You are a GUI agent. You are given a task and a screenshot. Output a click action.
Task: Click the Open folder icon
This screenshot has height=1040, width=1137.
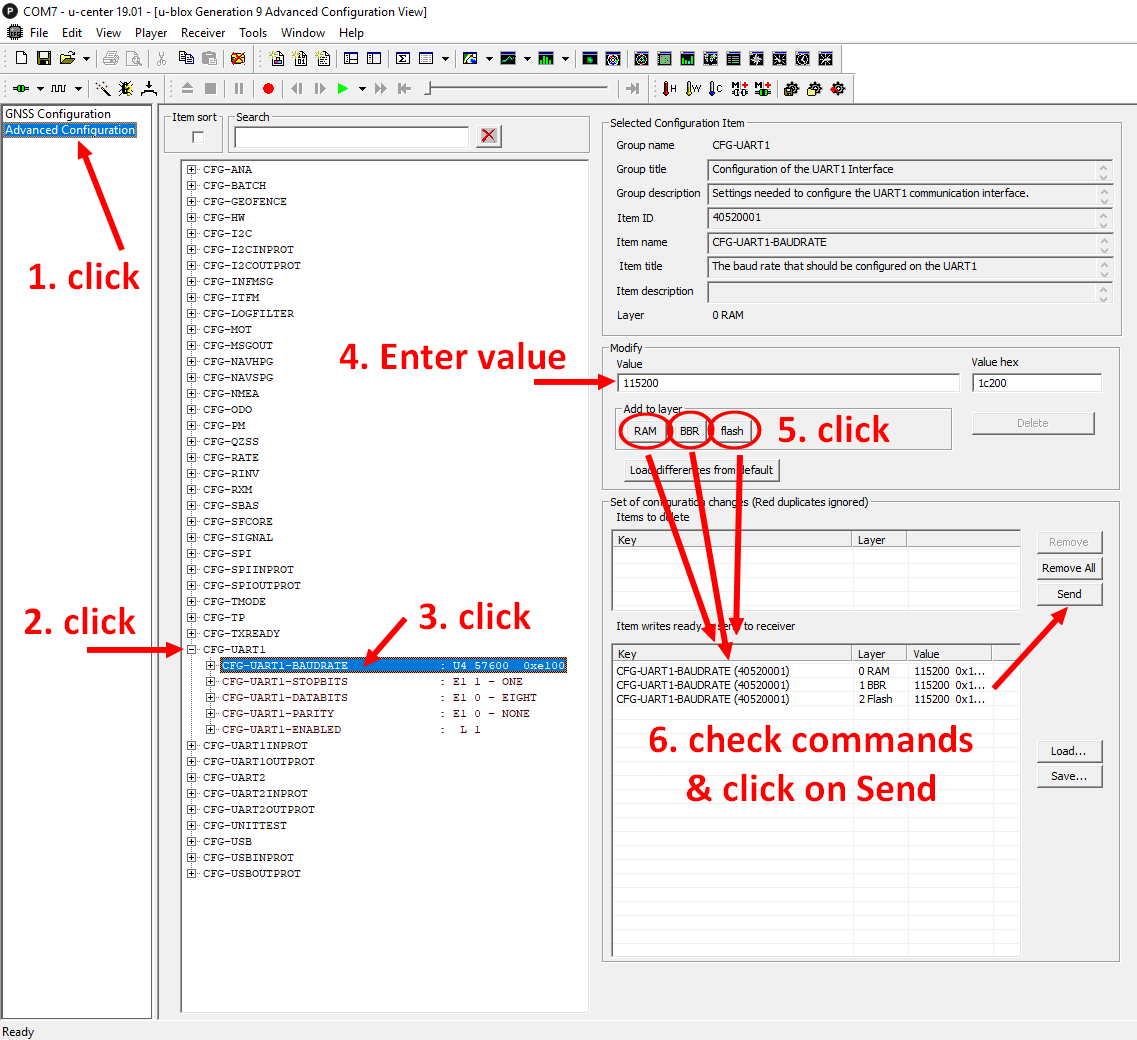tap(67, 59)
